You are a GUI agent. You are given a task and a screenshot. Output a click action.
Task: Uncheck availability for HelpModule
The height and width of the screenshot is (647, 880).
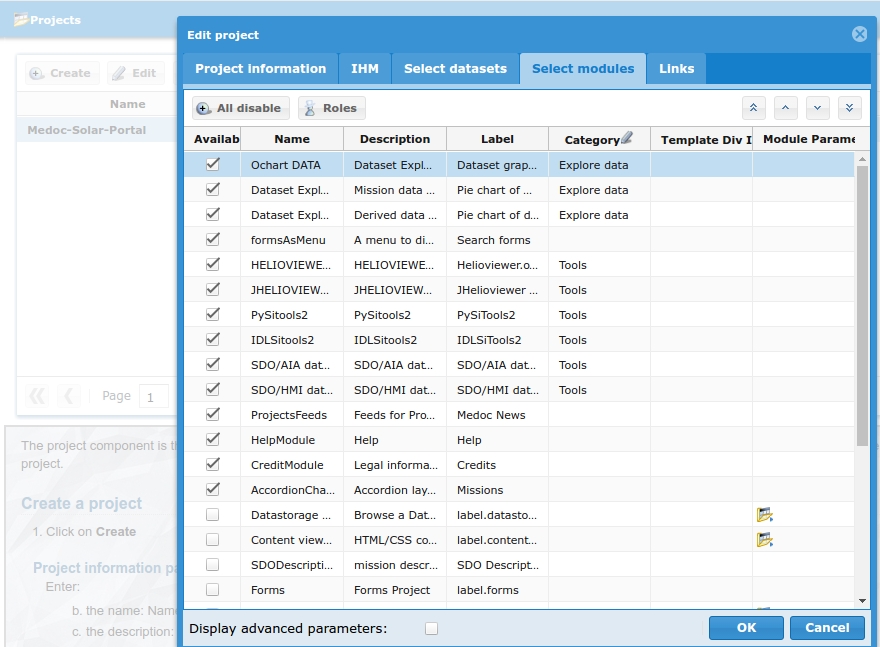[x=213, y=439]
